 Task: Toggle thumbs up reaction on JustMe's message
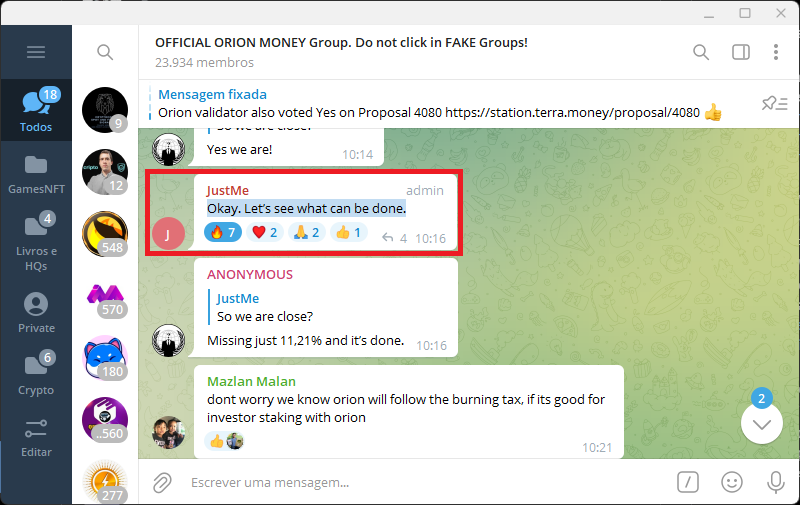[x=348, y=233]
